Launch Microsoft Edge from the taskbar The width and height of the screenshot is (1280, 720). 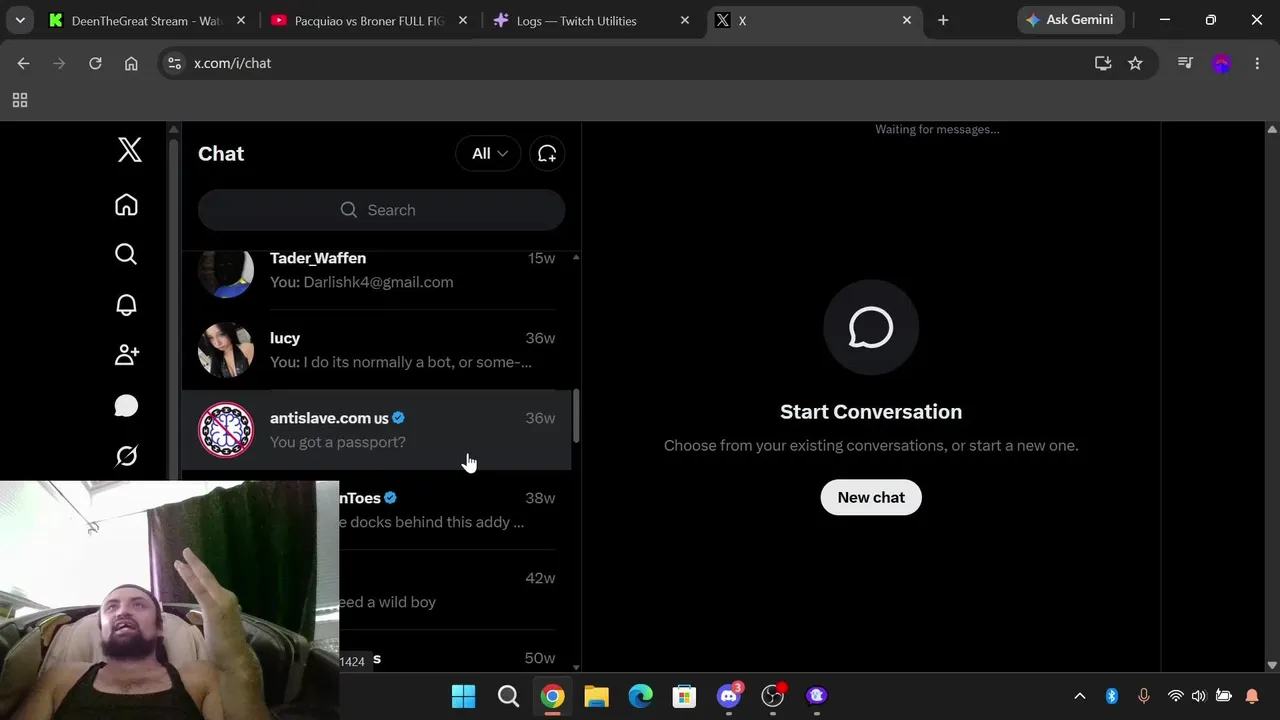point(640,696)
